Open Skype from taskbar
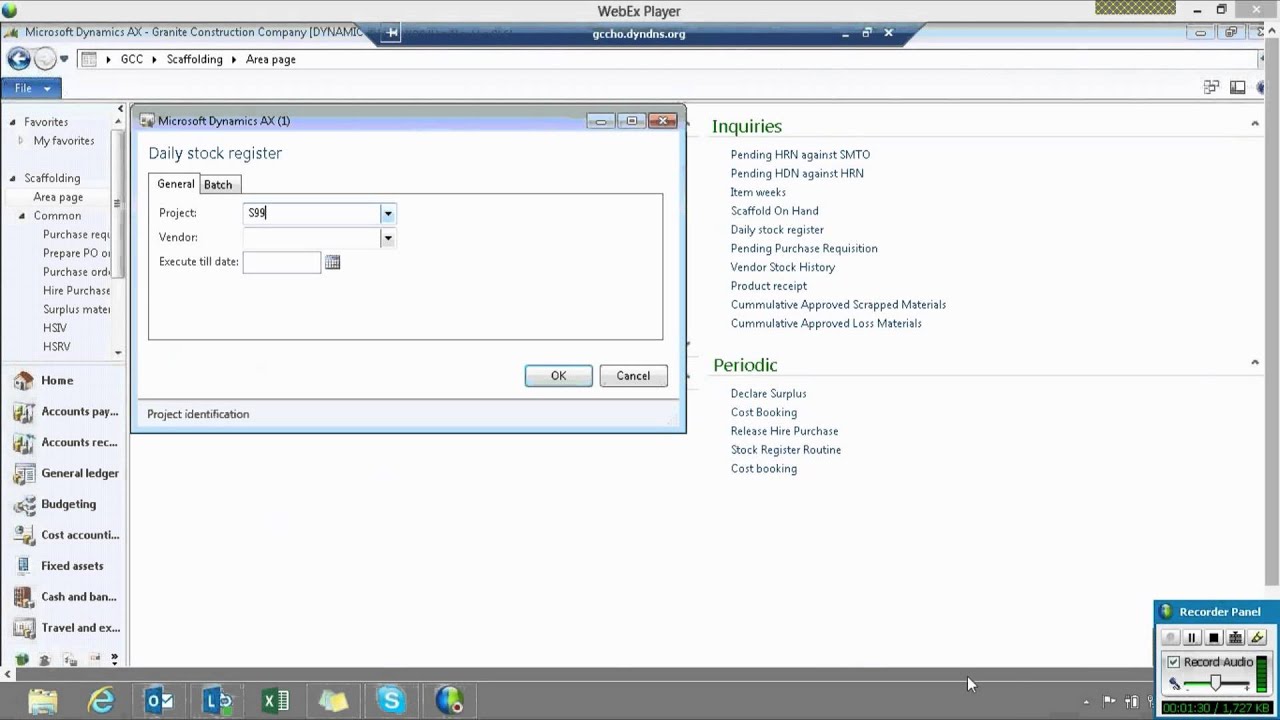The image size is (1280, 720). (391, 701)
